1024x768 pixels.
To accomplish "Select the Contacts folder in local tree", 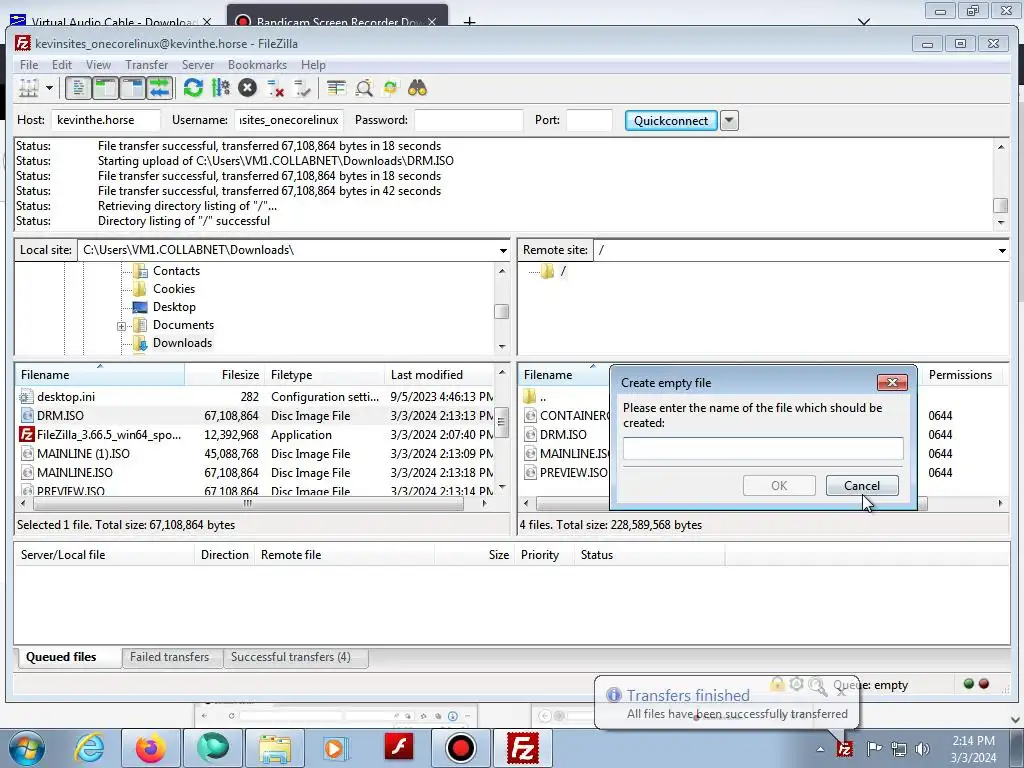I will click(x=176, y=271).
